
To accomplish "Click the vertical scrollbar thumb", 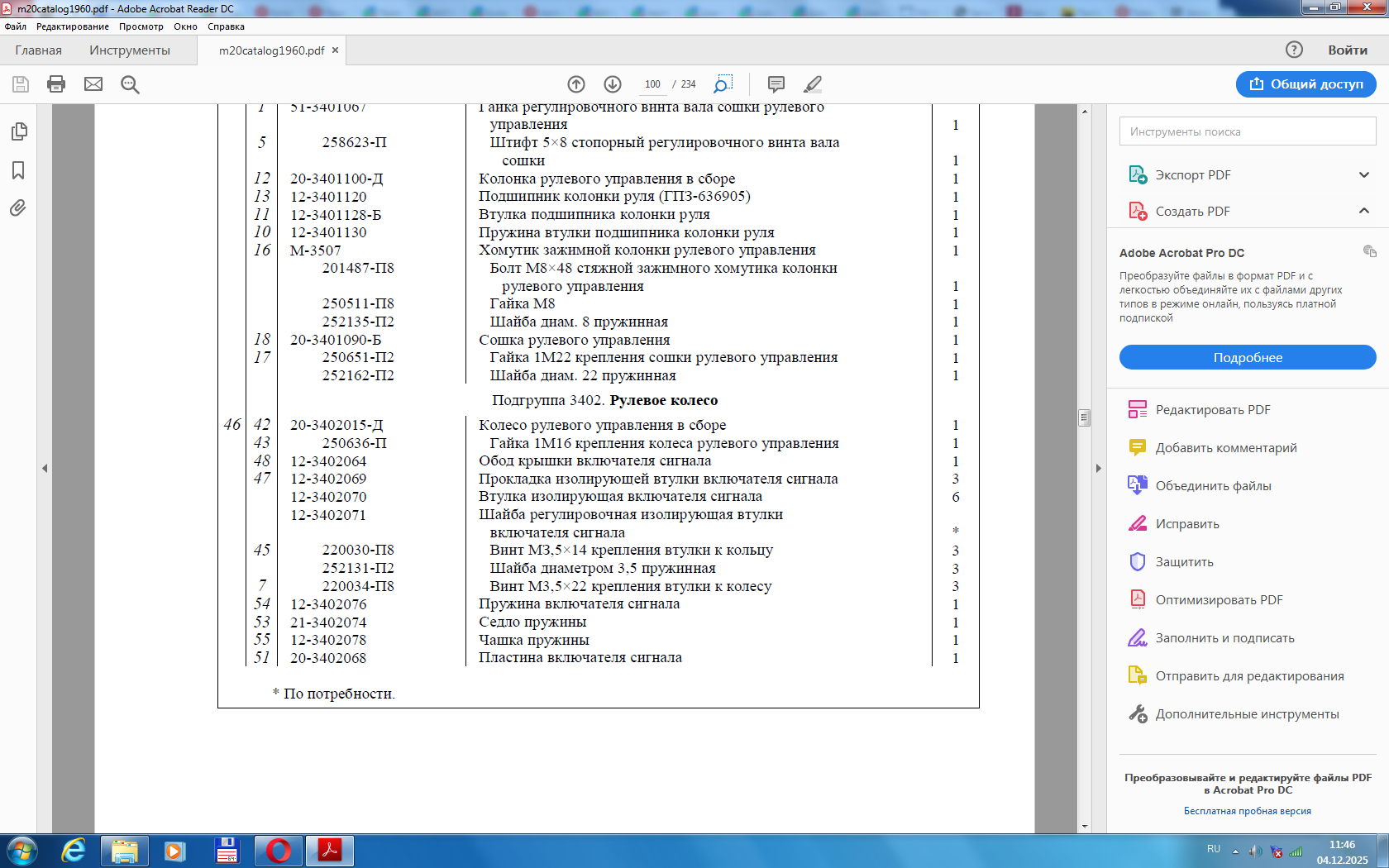I will tap(1084, 417).
